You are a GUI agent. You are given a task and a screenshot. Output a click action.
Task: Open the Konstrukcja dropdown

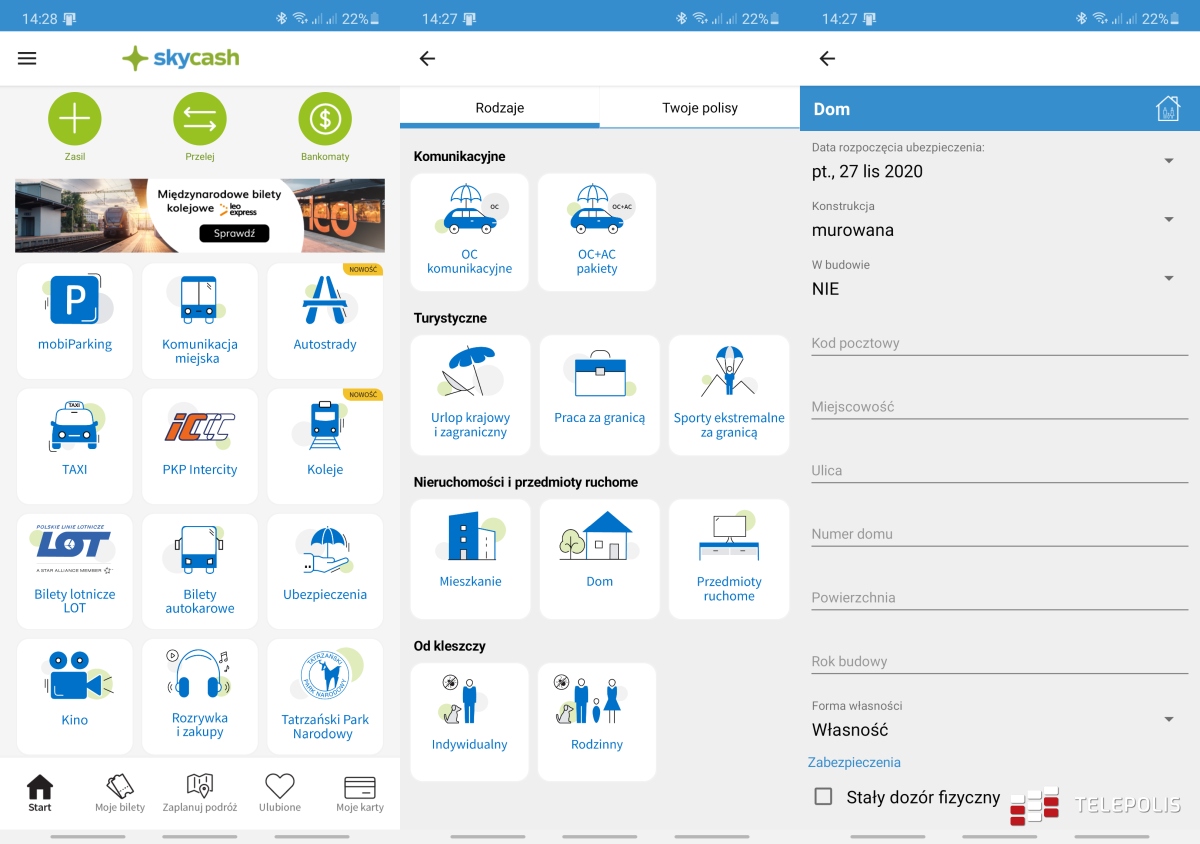pos(1168,220)
